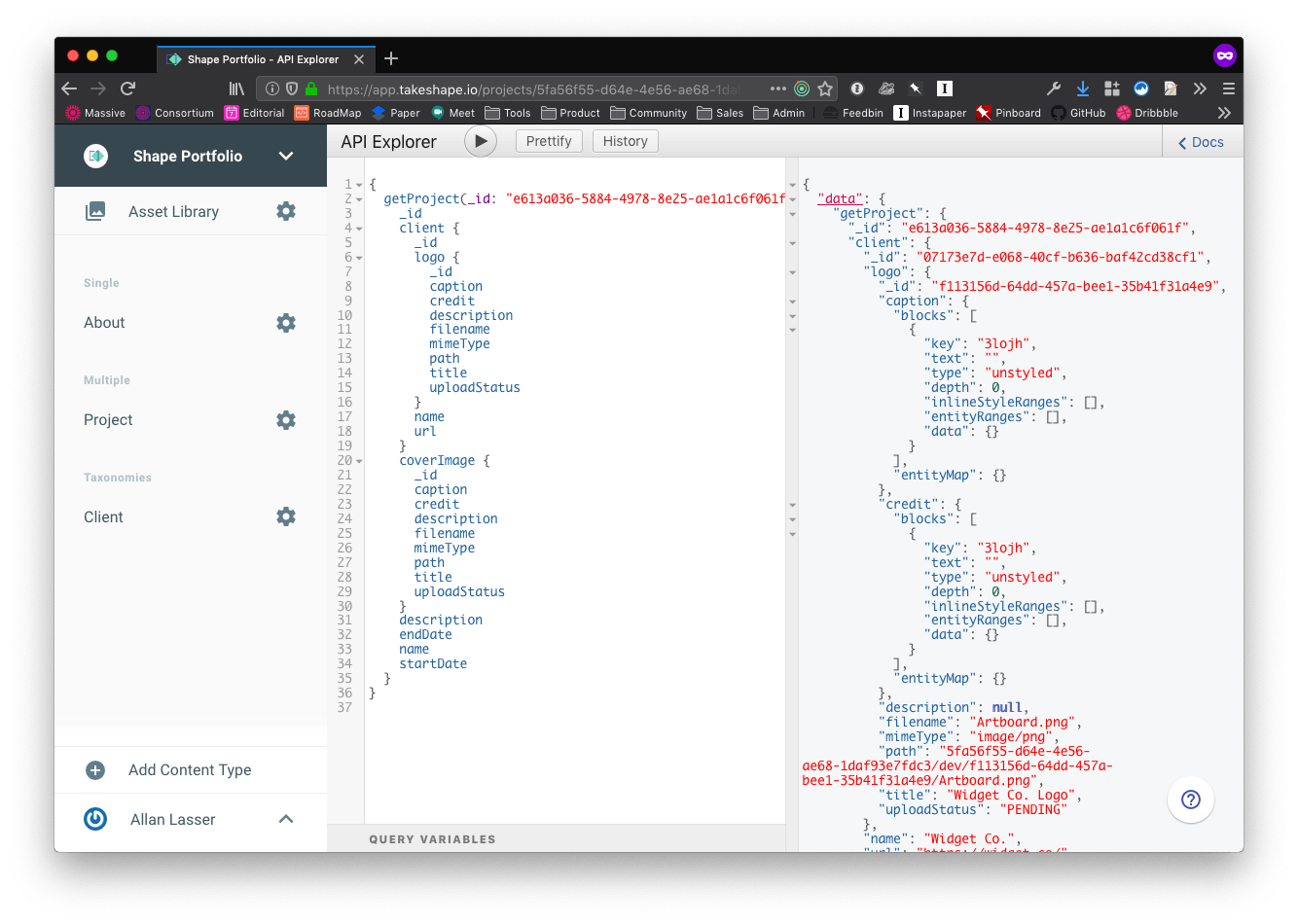Open the About single content type
This screenshot has width=1298, height=924.
point(104,322)
